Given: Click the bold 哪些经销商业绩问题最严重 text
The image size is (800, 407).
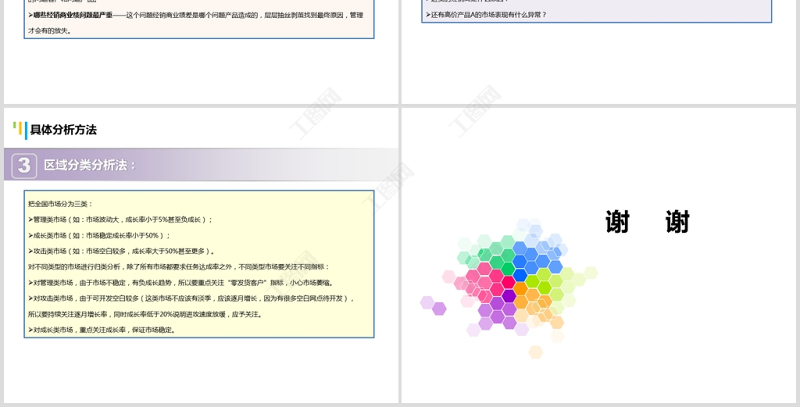Looking at the screenshot, I should click(76, 15).
